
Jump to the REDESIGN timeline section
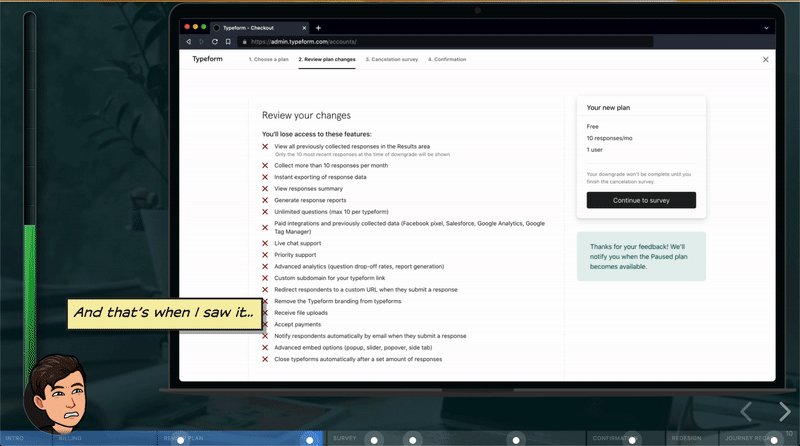click(x=686, y=438)
